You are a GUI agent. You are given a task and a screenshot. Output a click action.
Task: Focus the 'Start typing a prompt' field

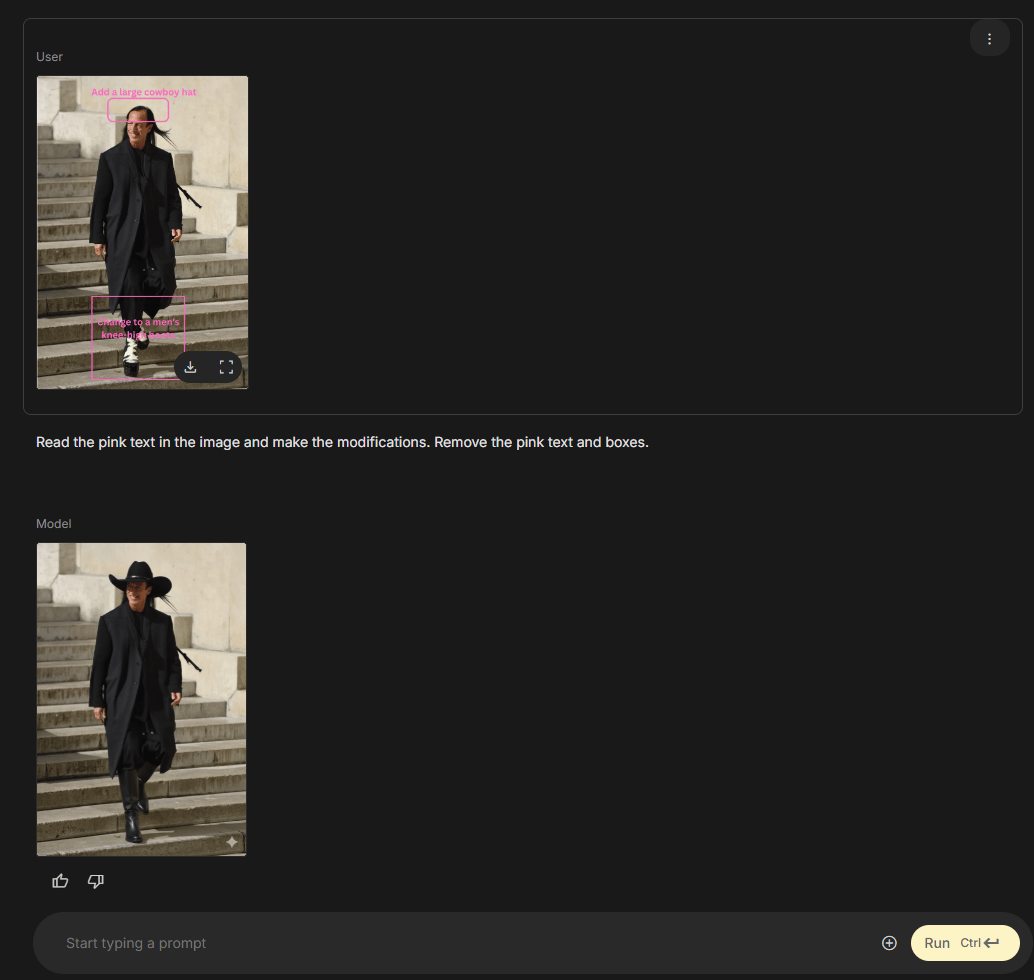click(462, 943)
